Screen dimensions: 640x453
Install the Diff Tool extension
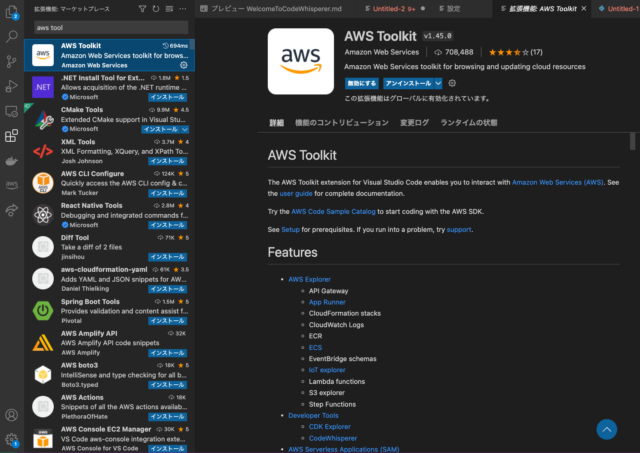(167, 257)
